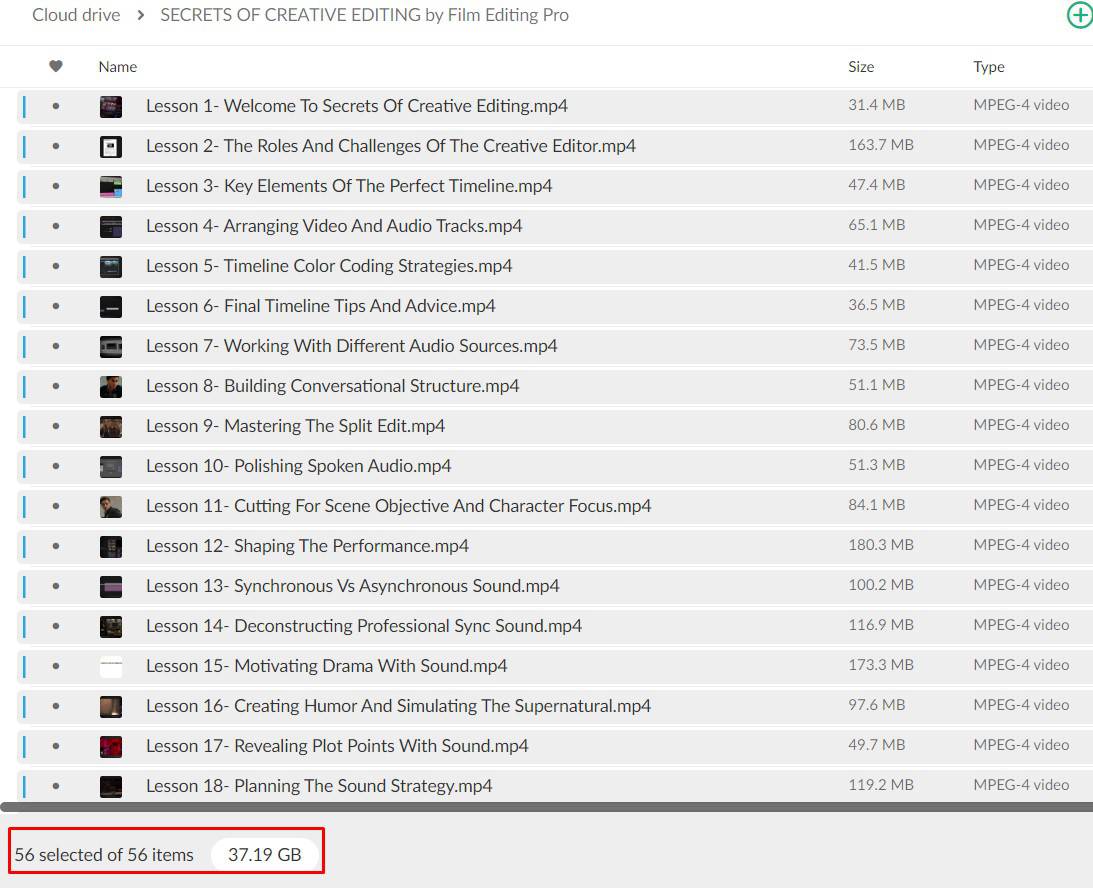1093x888 pixels.
Task: Open the SECRETS OF CREATIVE EDITING breadcrumb folder
Action: pos(364,15)
